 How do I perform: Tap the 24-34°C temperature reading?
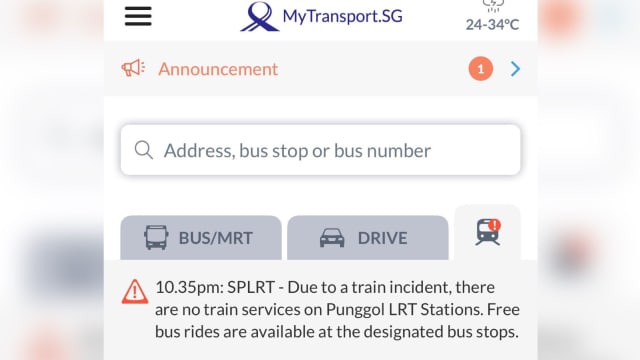[x=492, y=24]
